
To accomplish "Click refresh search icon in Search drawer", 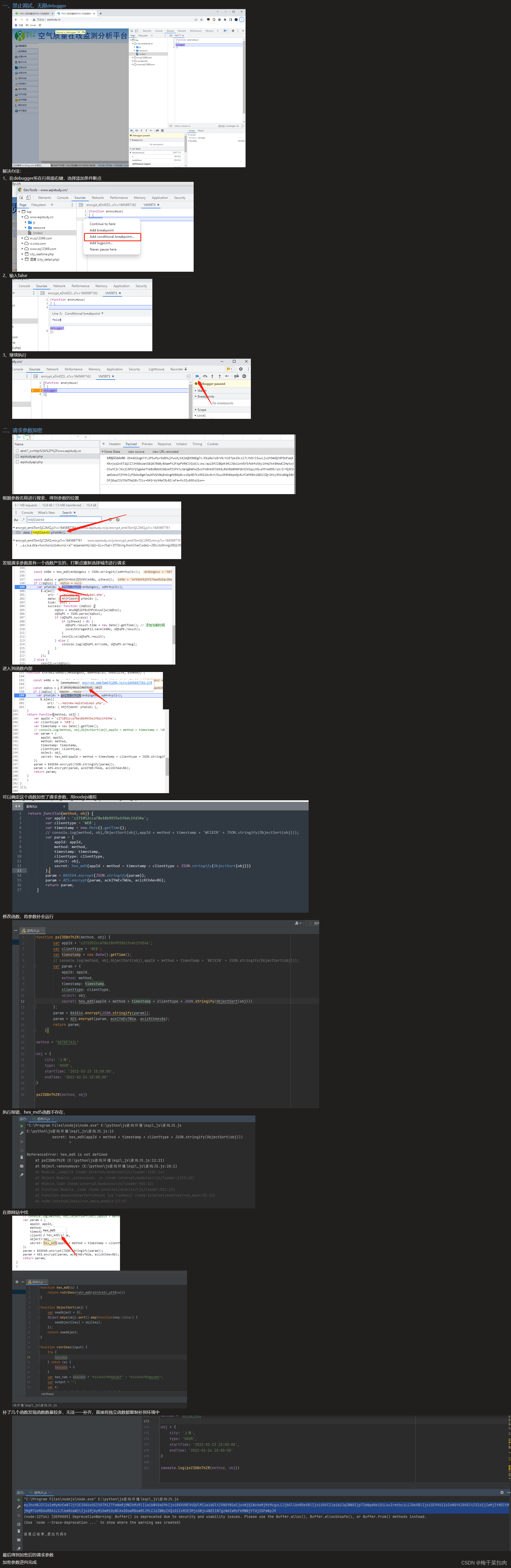I will tap(111, 520).
